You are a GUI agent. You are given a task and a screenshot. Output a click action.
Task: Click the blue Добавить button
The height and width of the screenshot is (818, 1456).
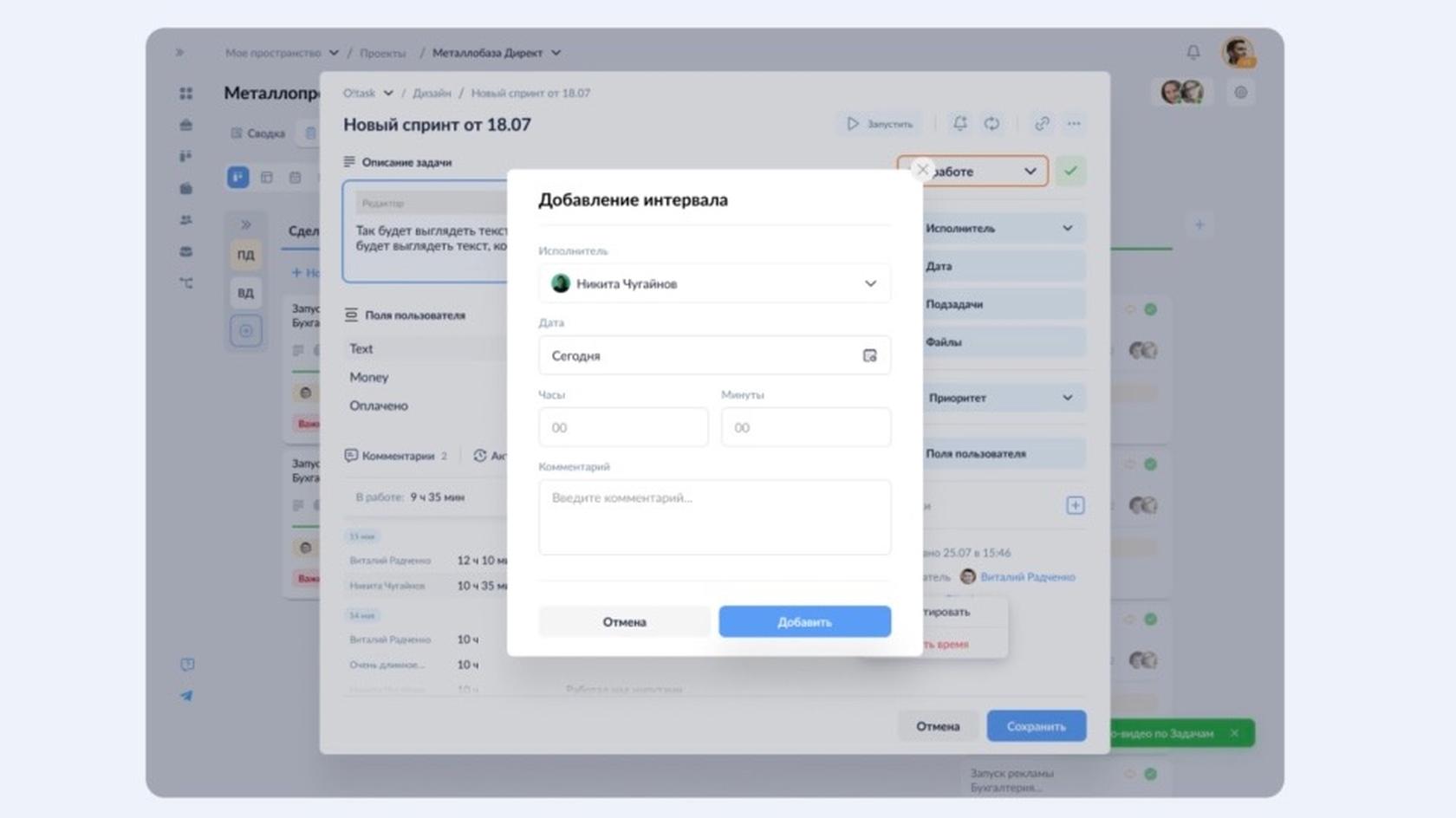coord(804,621)
